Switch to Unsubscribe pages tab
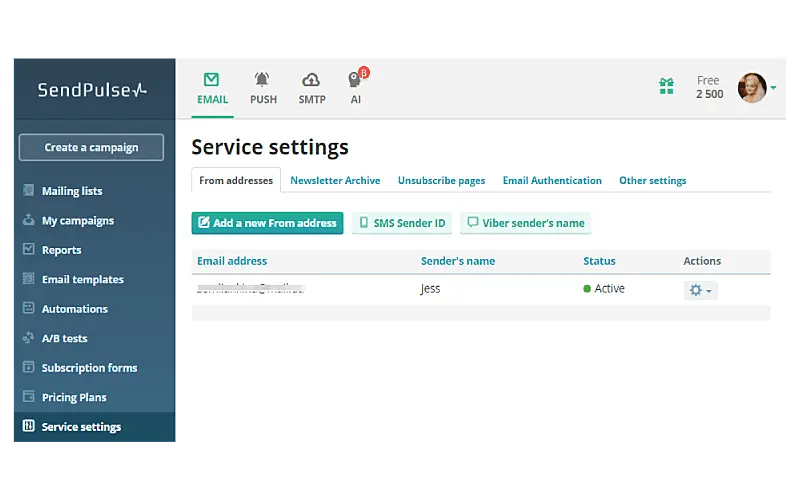The width and height of the screenshot is (800, 500). [441, 181]
